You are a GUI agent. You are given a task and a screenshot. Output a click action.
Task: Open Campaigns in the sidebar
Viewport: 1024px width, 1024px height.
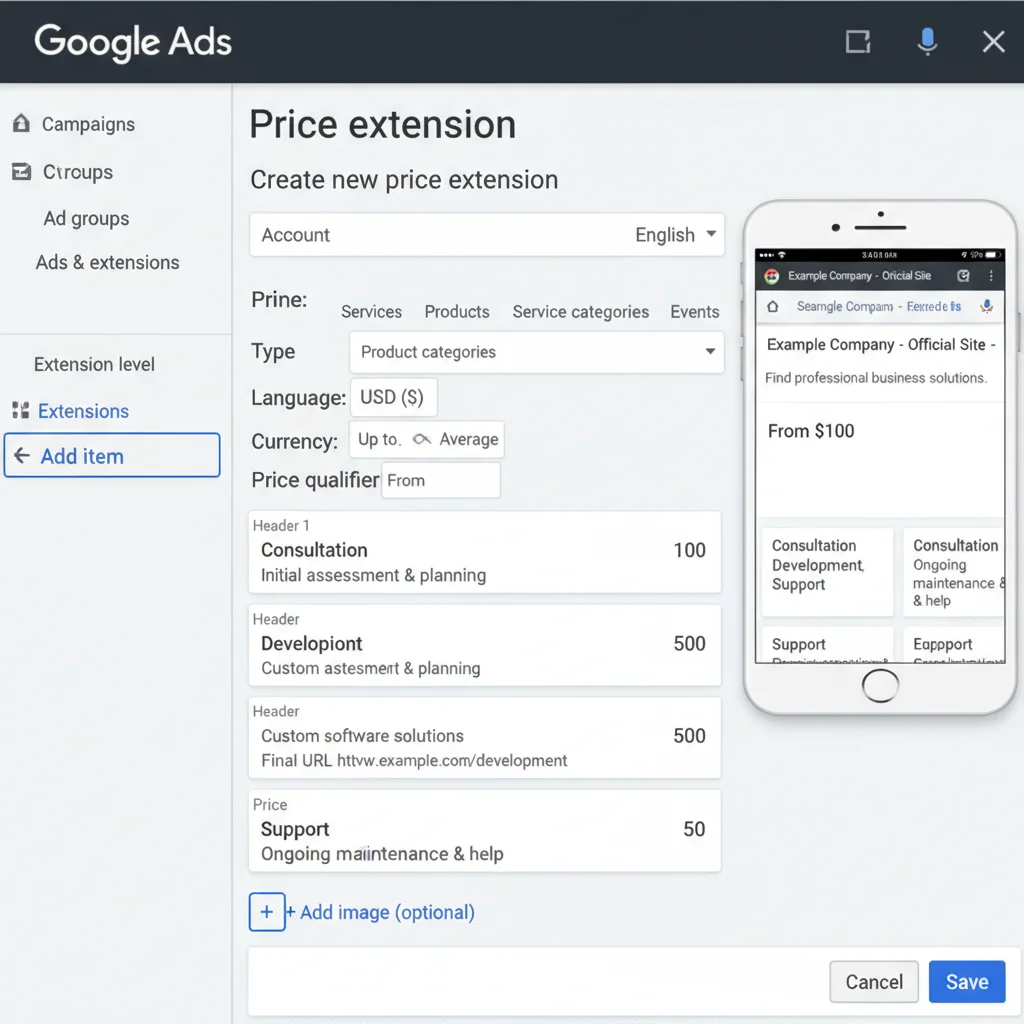(x=88, y=124)
